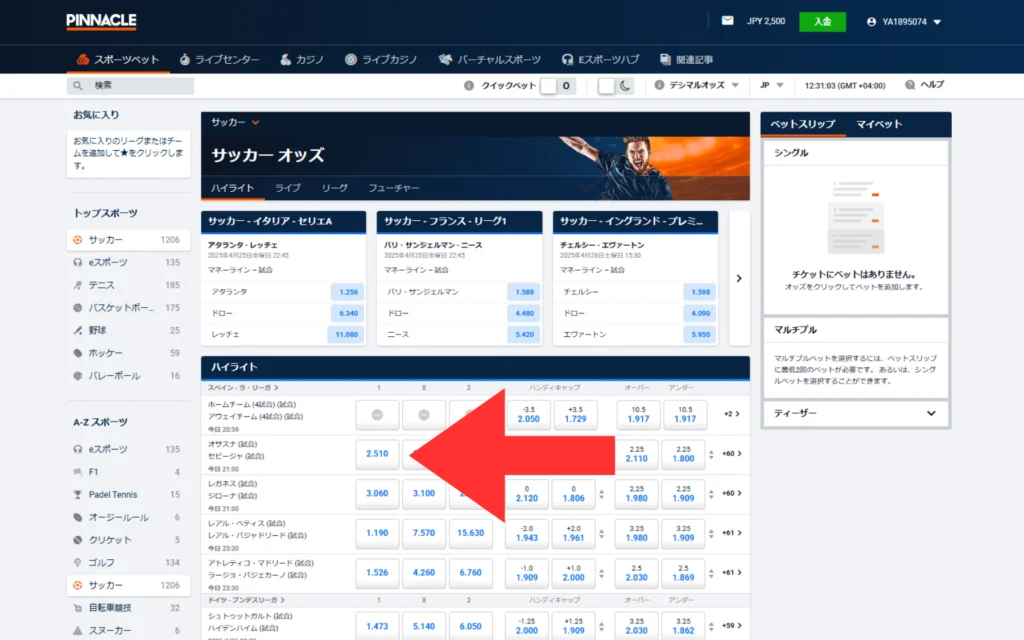Viewport: 1024px width, 640px height.
Task: Go to the カジノ tab
Action: click(x=302, y=59)
